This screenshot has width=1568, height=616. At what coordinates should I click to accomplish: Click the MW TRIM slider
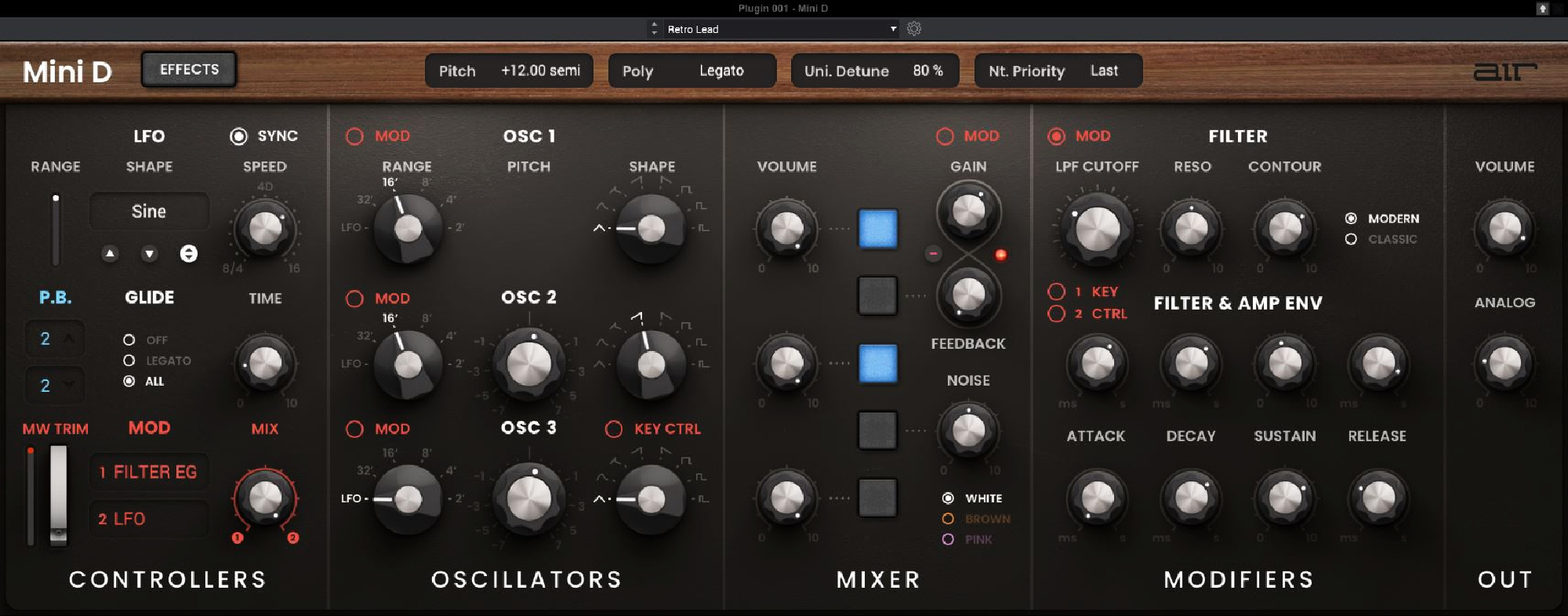pos(31,495)
